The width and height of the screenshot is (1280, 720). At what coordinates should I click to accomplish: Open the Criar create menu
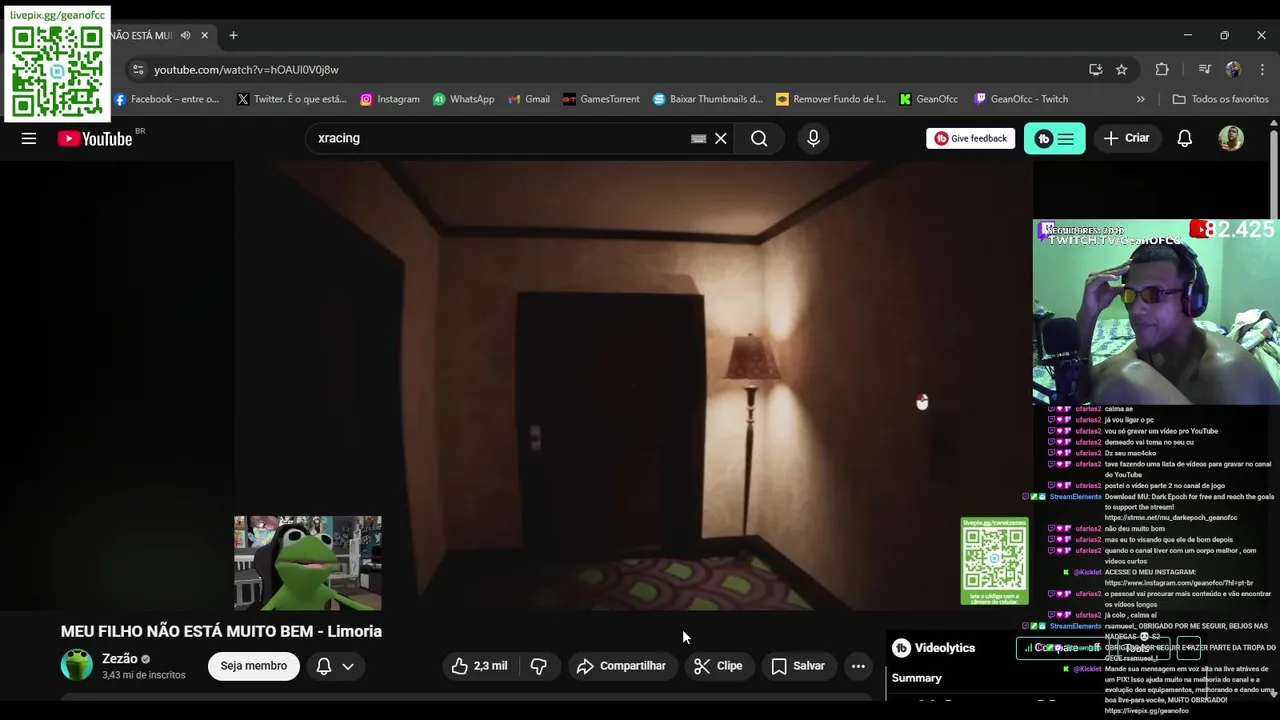pos(1127,138)
